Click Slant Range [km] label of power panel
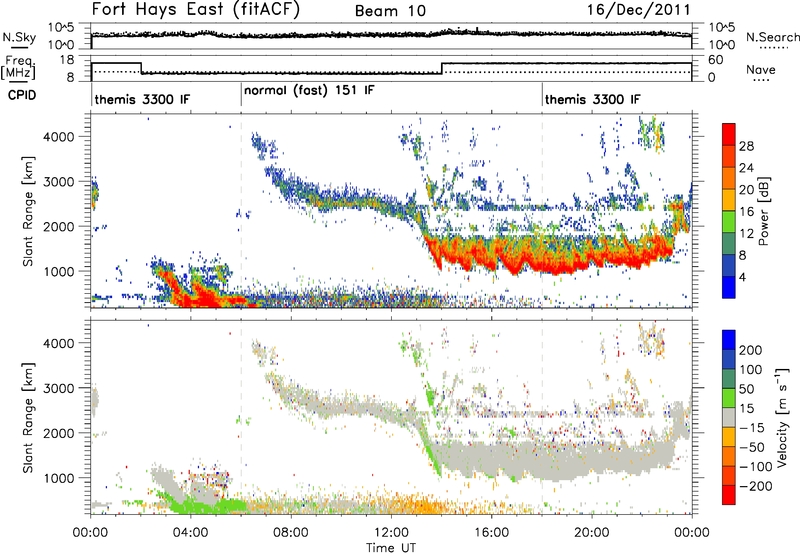 pos(28,211)
